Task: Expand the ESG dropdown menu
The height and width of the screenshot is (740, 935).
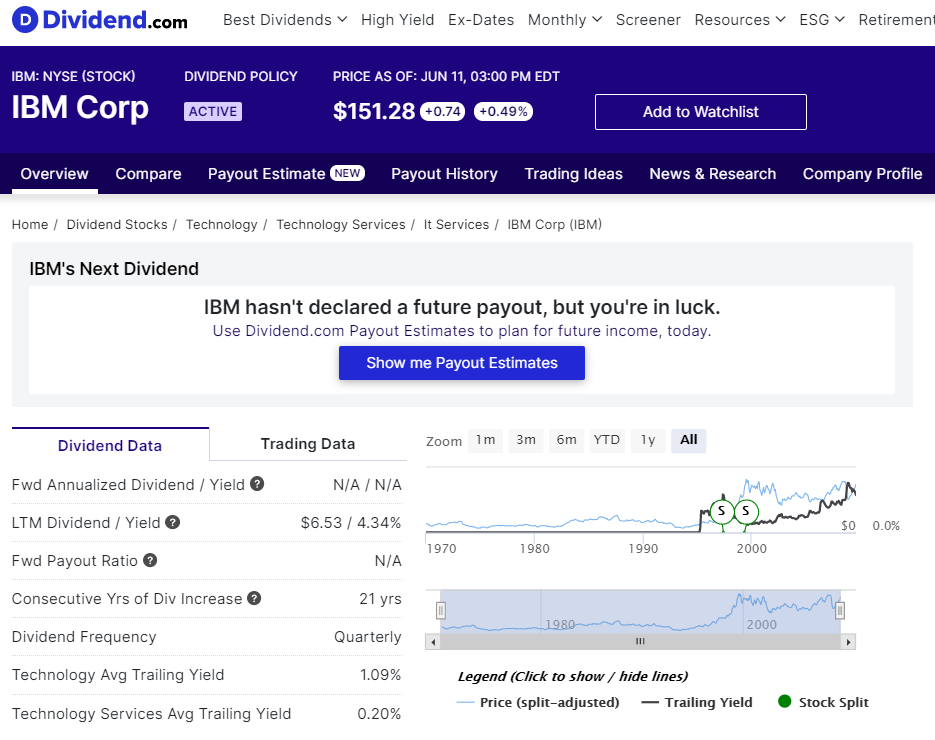Action: [x=822, y=20]
